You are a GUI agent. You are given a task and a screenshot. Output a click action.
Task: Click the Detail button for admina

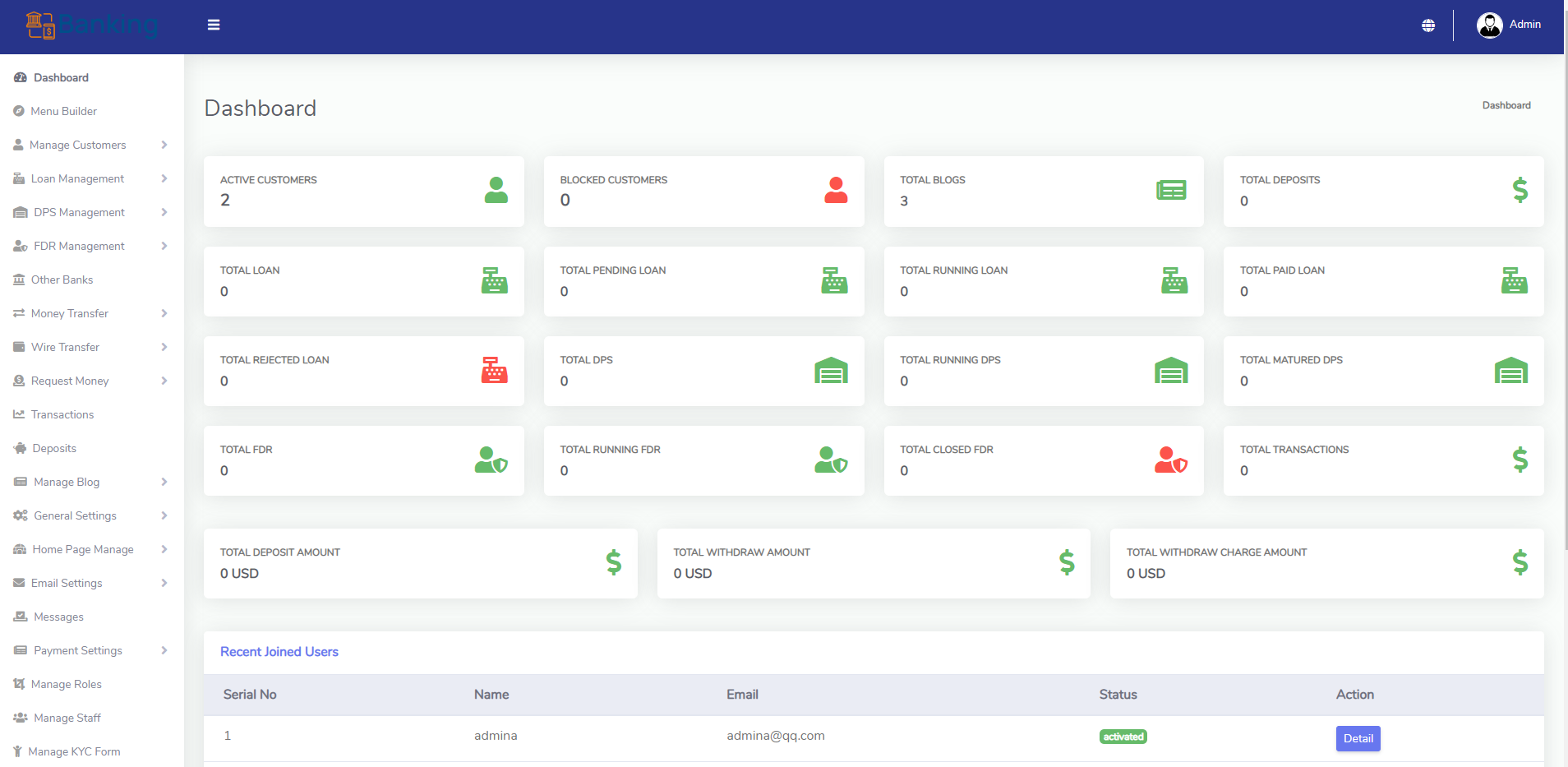pos(1358,738)
